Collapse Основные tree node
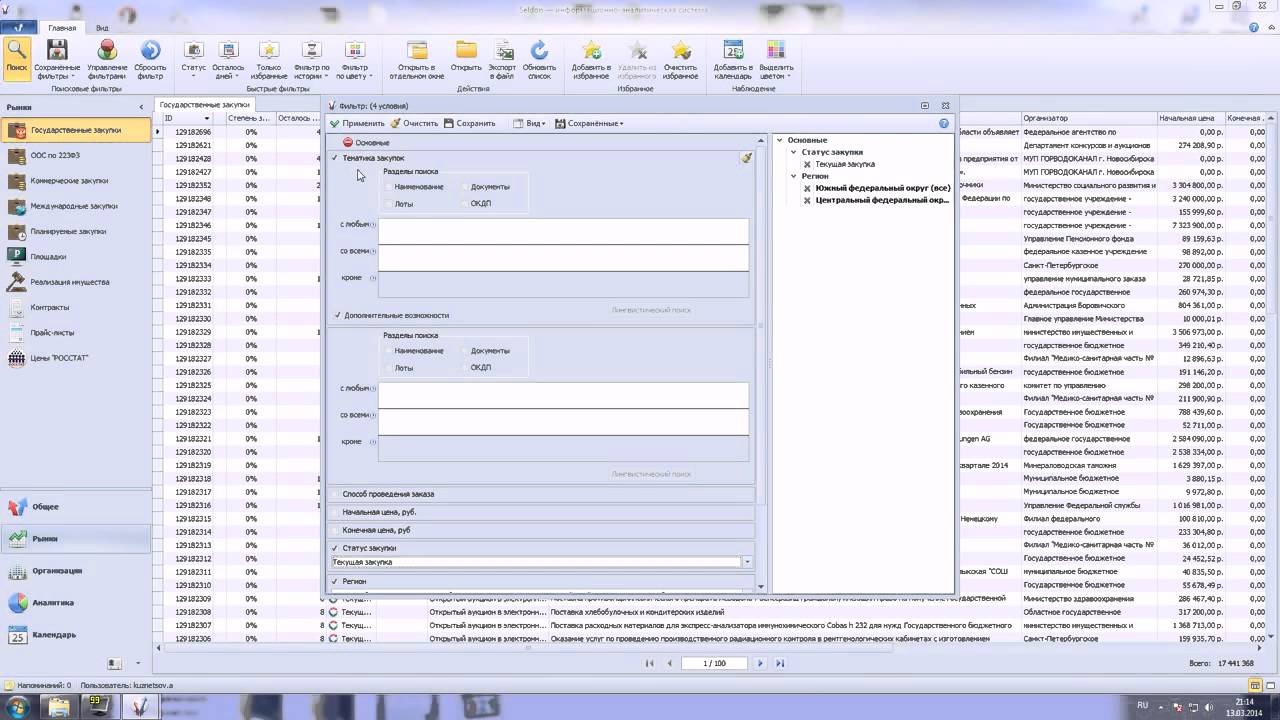The height and width of the screenshot is (720, 1280). 779,140
